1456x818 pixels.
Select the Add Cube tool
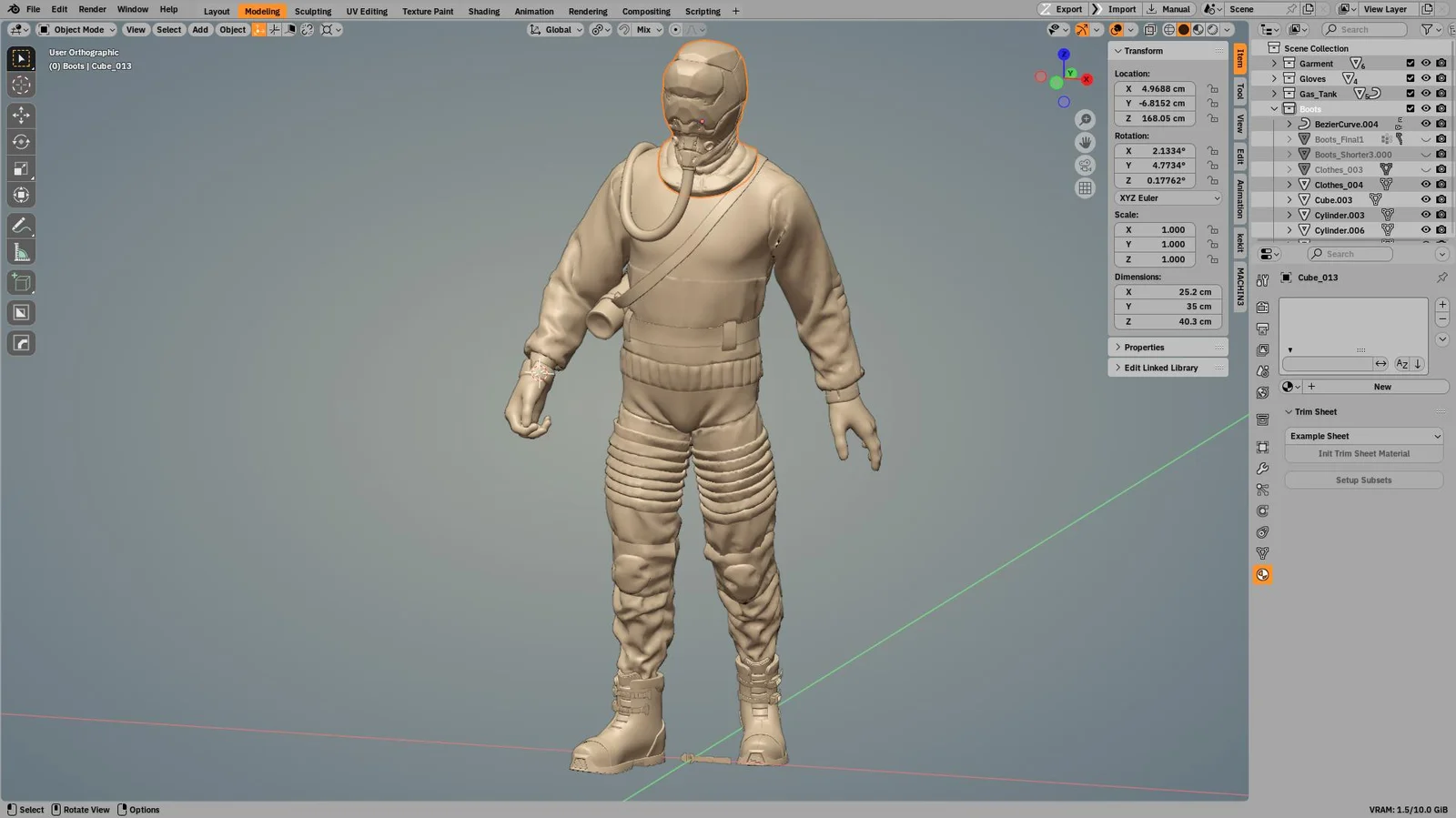click(x=21, y=283)
